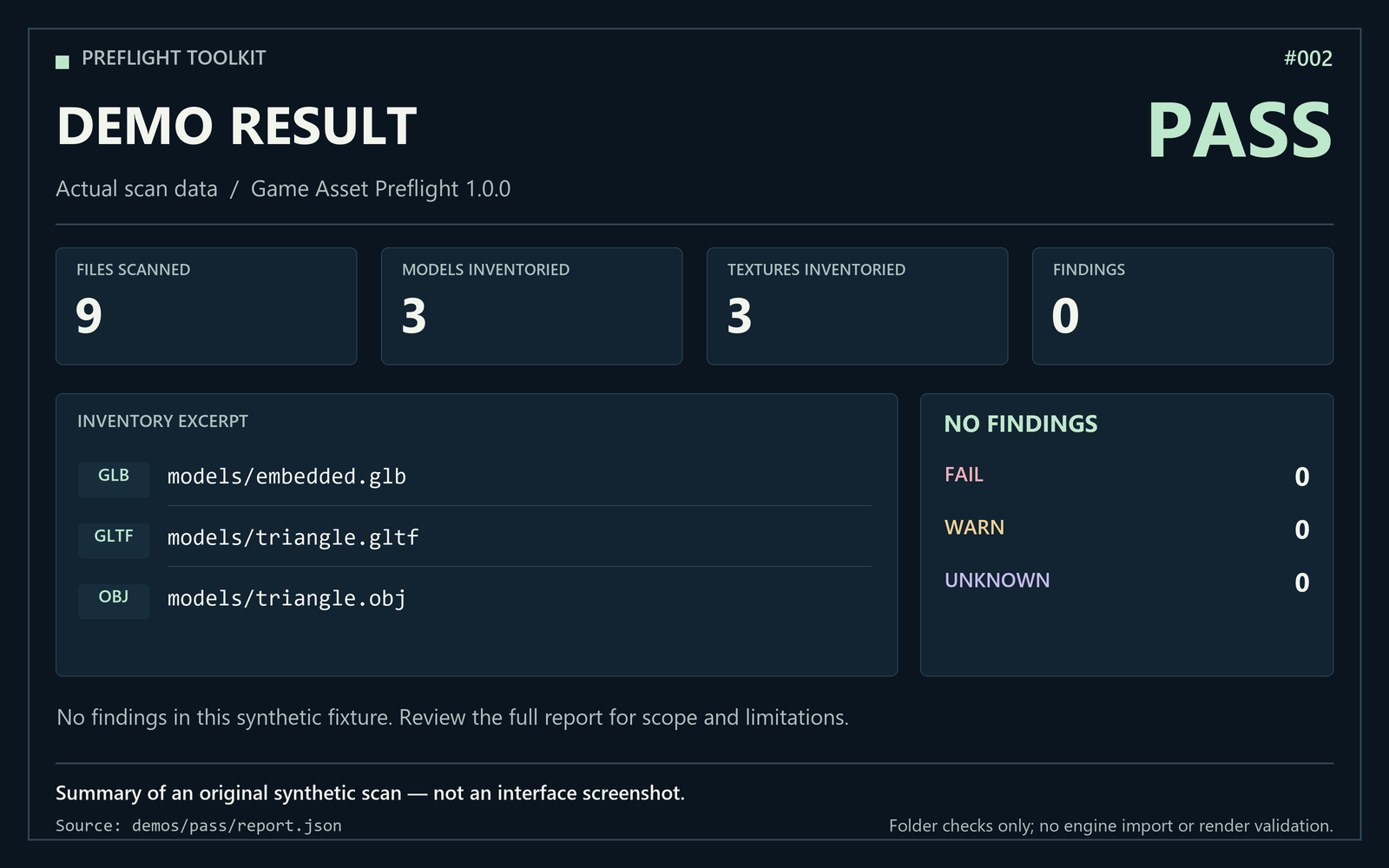Click the FAIL findings row
The height and width of the screenshot is (868, 1389).
(1127, 476)
